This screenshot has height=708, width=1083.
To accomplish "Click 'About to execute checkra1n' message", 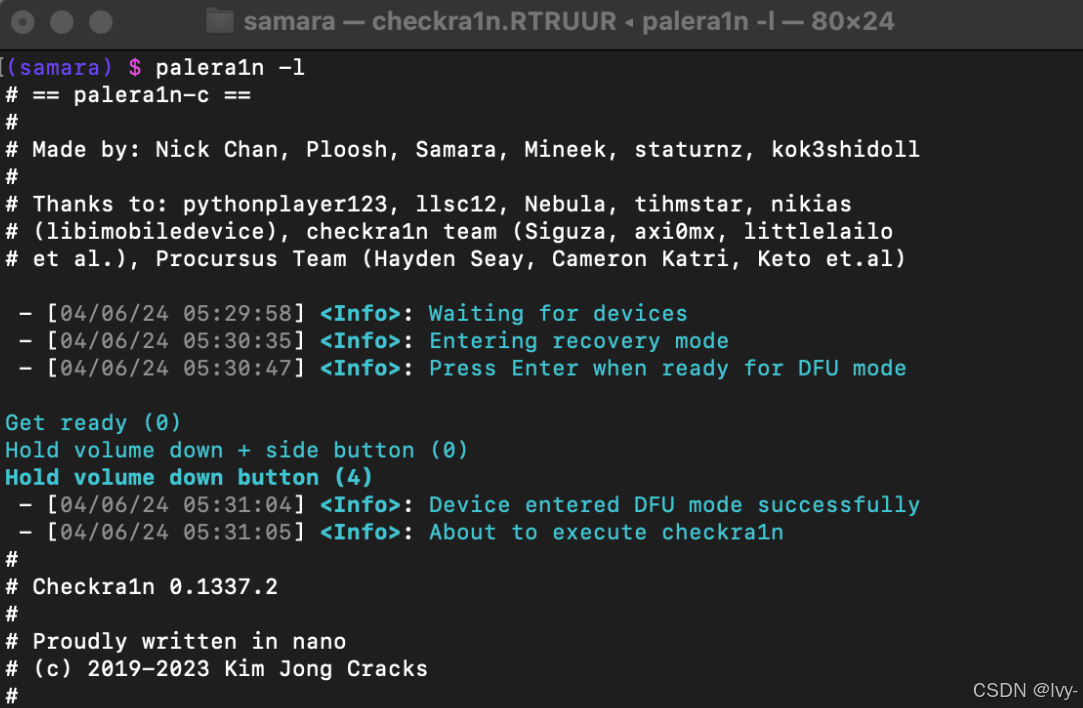I will click(x=606, y=533).
